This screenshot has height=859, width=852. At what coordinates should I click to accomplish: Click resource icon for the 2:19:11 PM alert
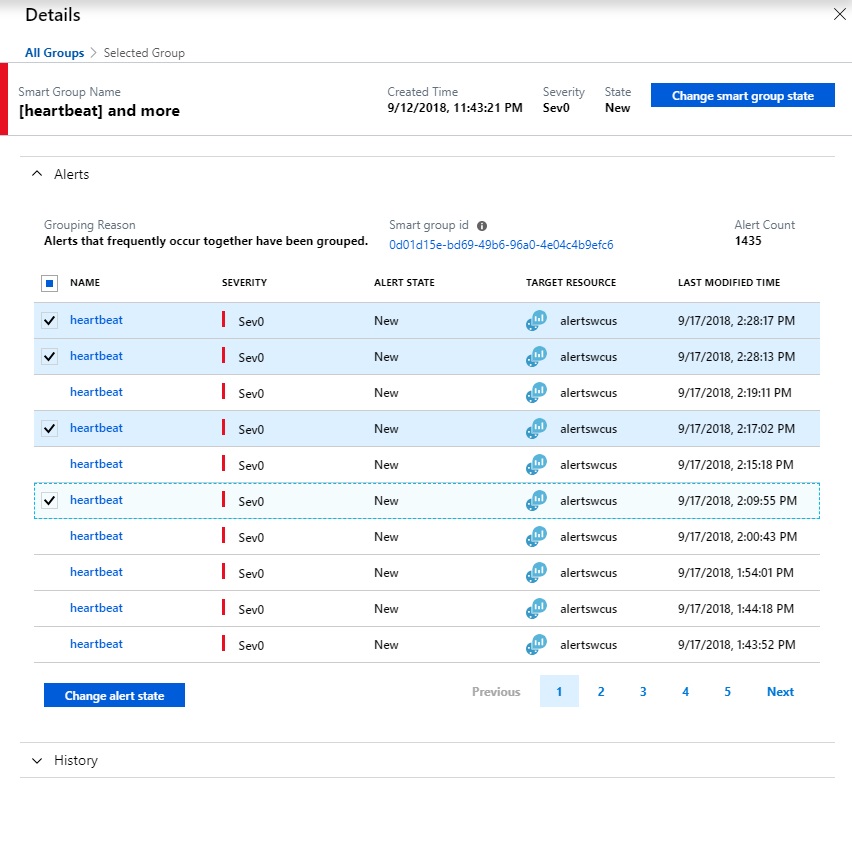pos(537,392)
